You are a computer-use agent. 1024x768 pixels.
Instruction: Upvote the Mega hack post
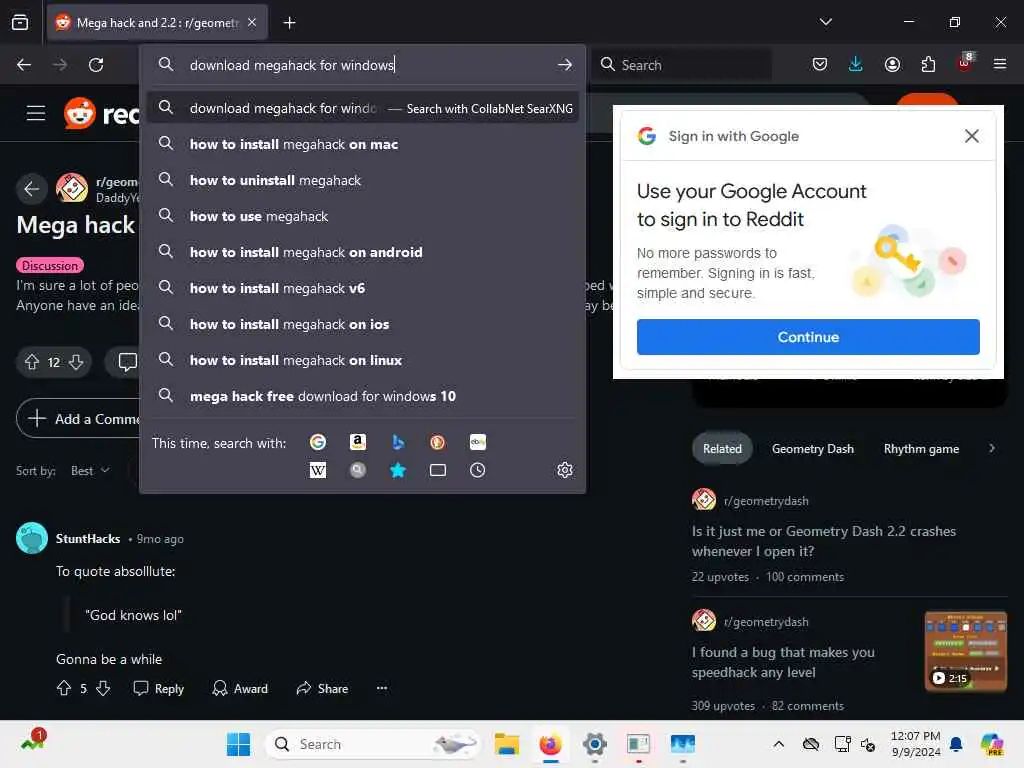pyautogui.click(x=32, y=362)
